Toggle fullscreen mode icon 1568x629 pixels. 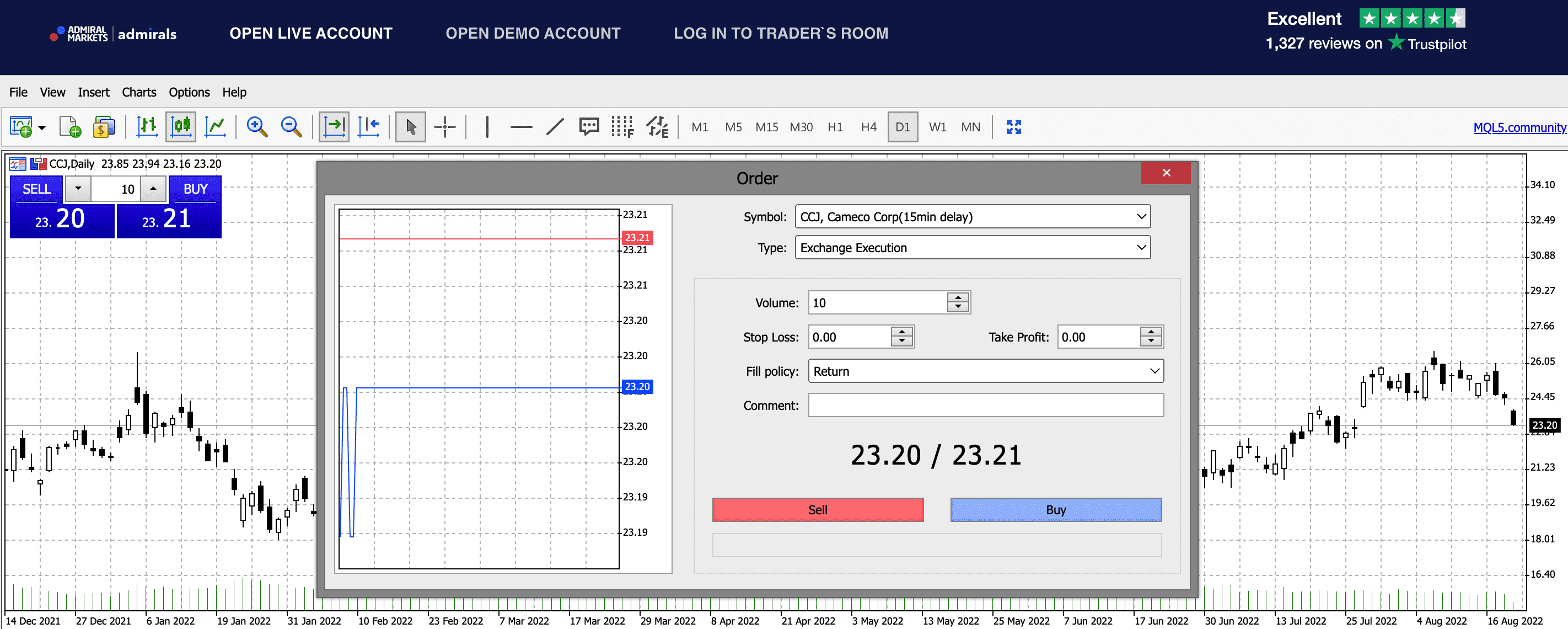(1013, 127)
